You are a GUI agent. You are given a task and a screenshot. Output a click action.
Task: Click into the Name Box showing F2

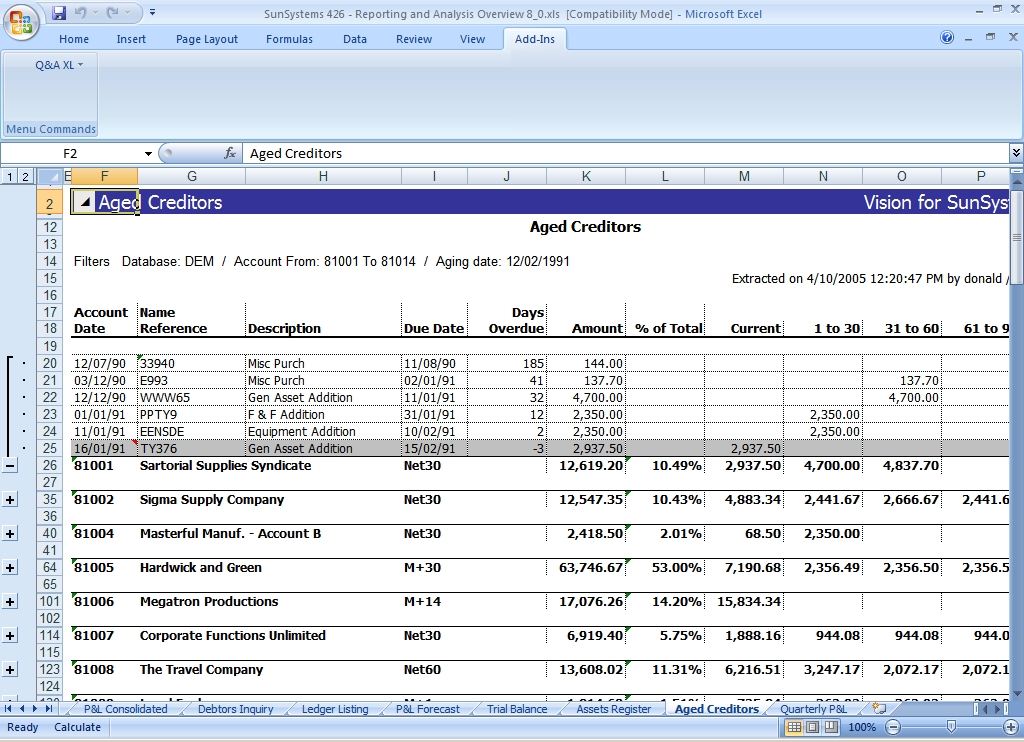pos(72,153)
